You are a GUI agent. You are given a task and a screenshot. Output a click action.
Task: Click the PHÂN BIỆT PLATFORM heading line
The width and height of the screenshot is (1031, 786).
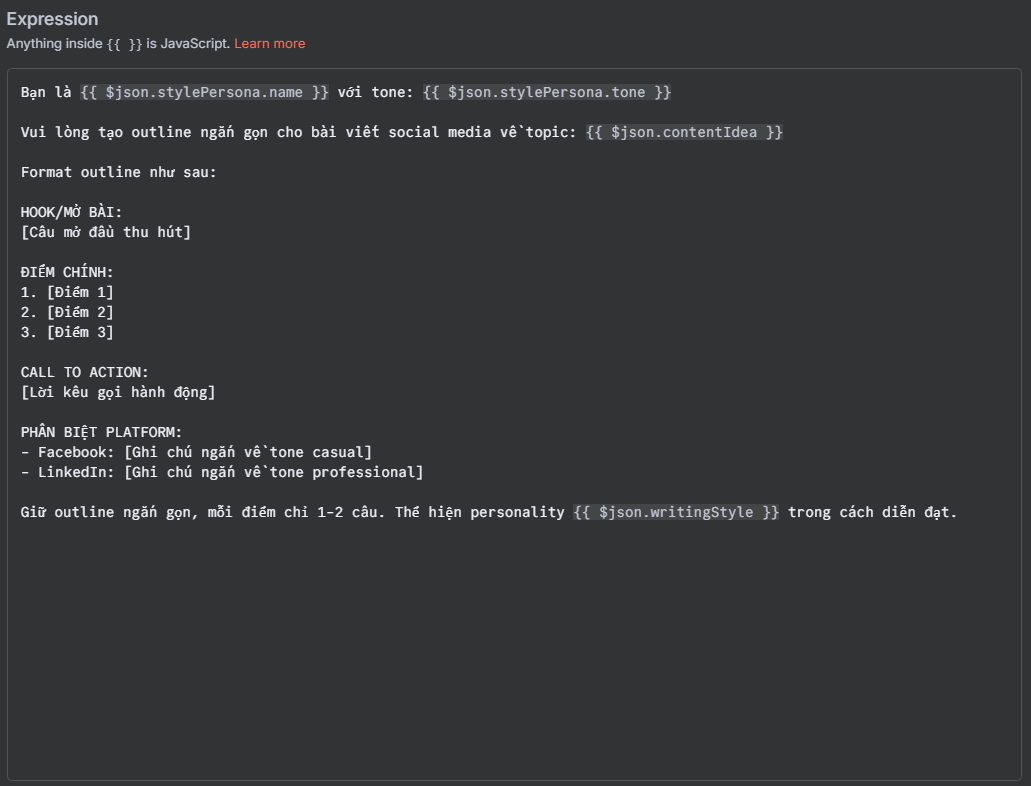point(101,432)
